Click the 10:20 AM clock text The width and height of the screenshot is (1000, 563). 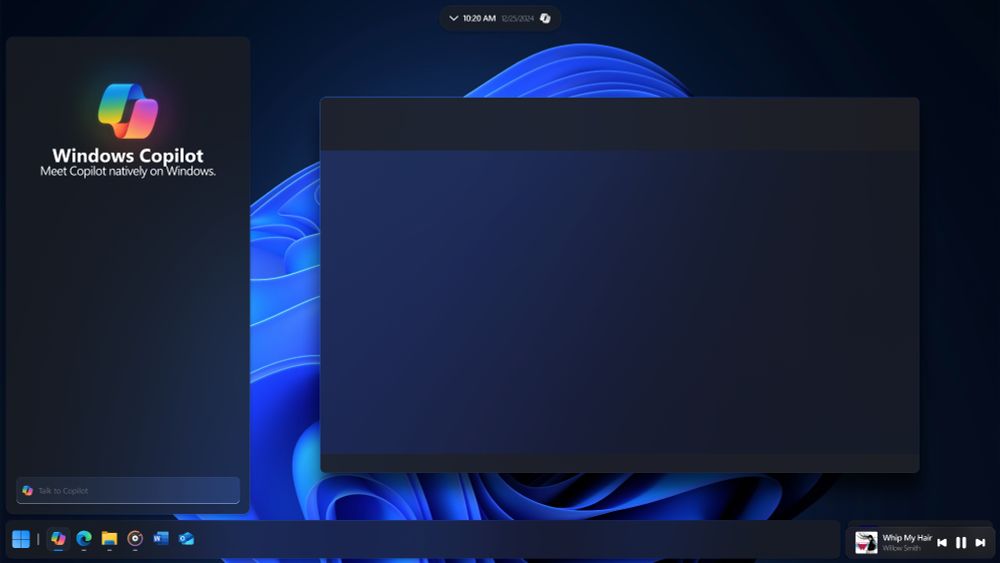pyautogui.click(x=480, y=18)
